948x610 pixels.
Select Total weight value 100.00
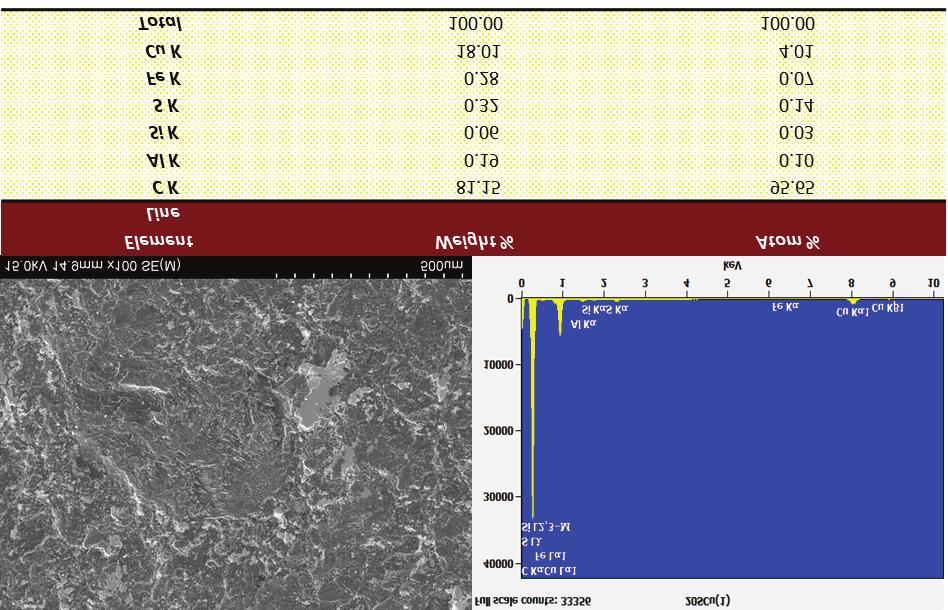(x=476, y=24)
